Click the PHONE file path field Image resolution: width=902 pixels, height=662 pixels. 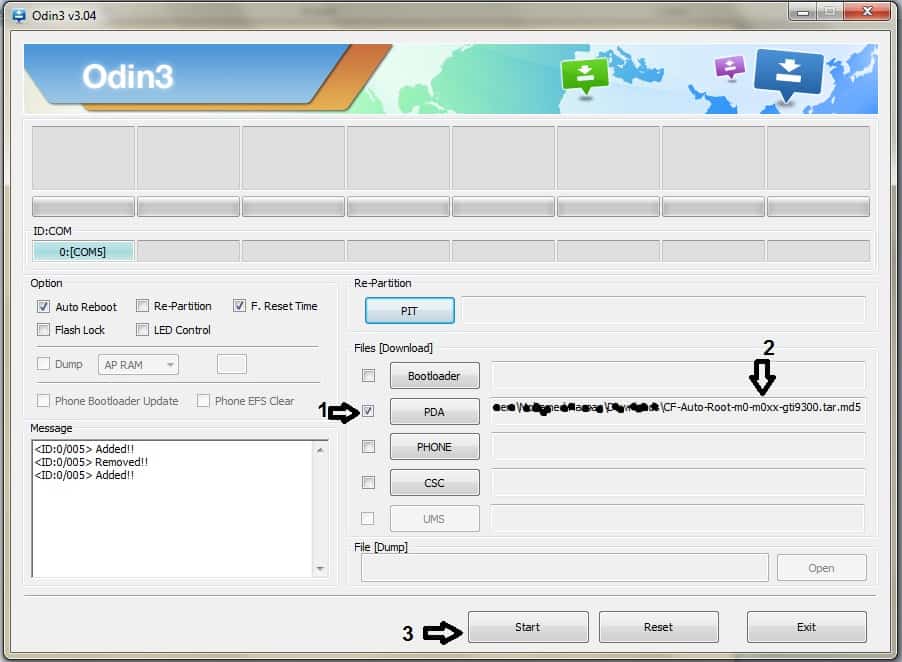click(678, 447)
